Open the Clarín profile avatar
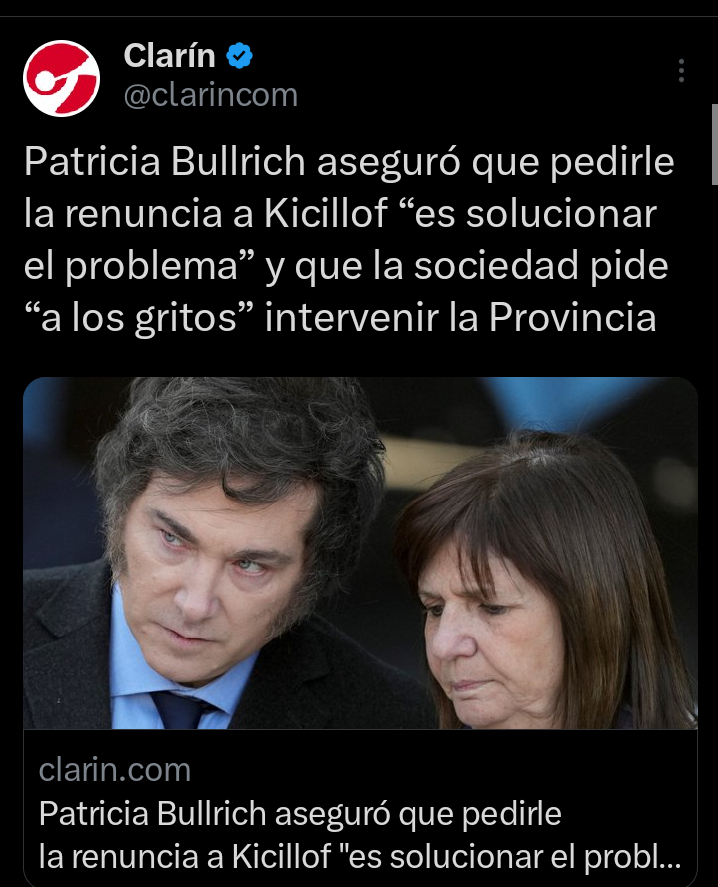Viewport: 718px width, 887px height. point(61,78)
